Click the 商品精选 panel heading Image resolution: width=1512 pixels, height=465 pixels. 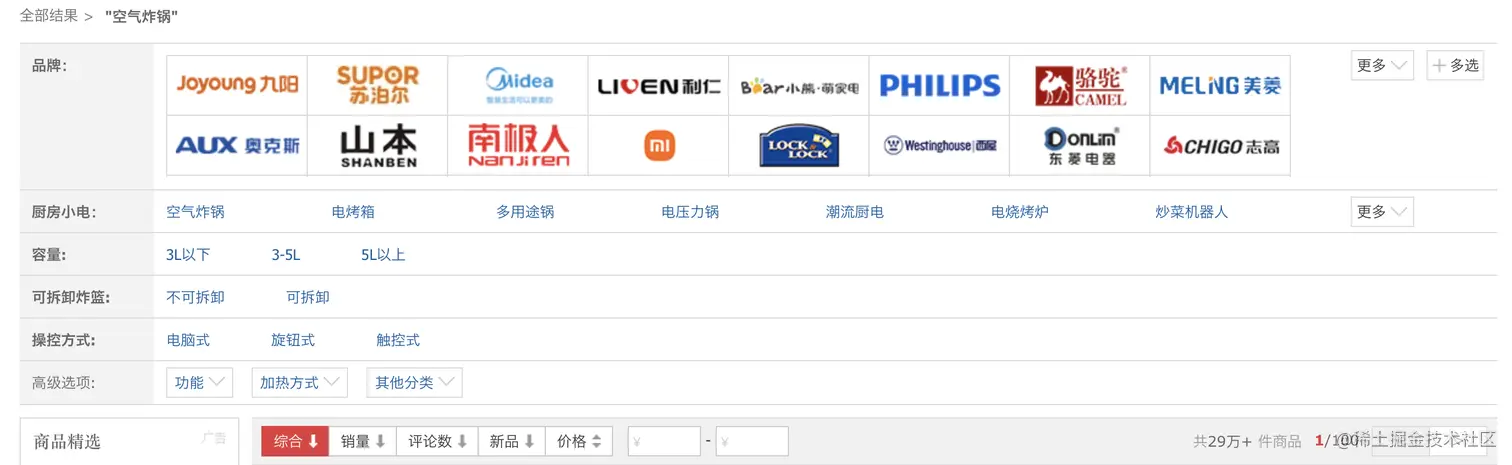(67, 442)
